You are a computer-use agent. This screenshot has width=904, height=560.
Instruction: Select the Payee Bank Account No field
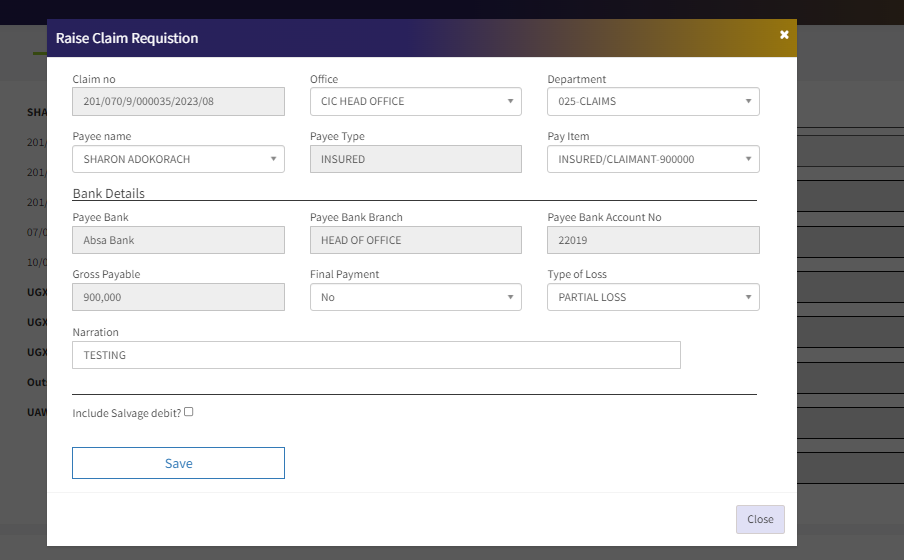point(652,240)
